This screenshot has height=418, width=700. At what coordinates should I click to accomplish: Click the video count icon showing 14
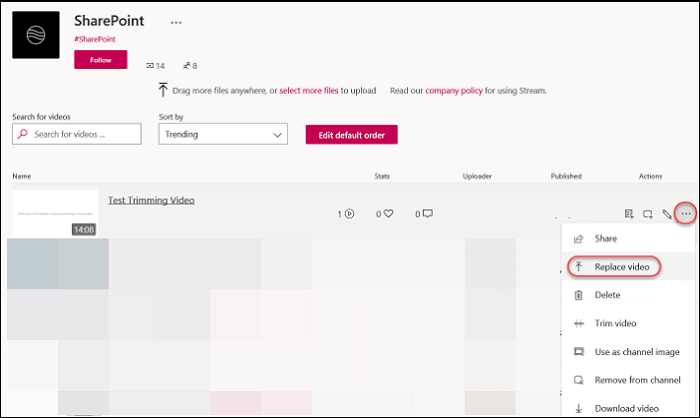150,66
